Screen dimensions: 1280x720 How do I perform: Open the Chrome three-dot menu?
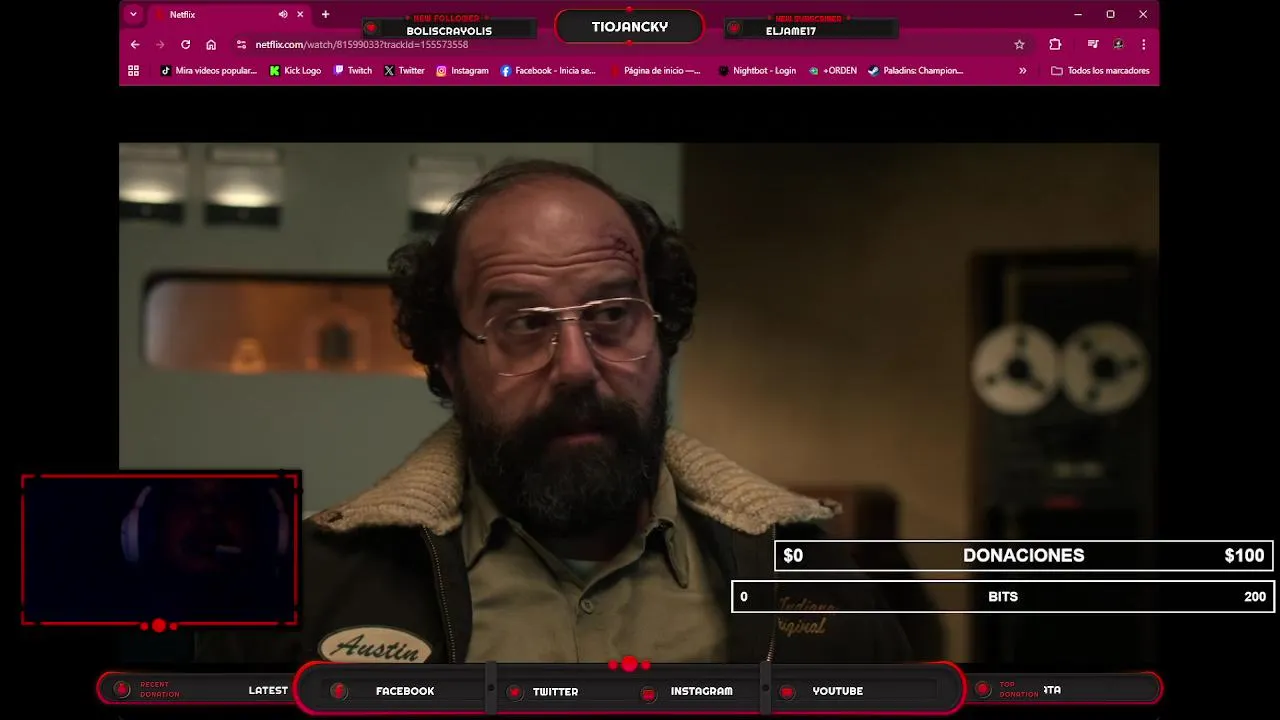click(x=1143, y=44)
